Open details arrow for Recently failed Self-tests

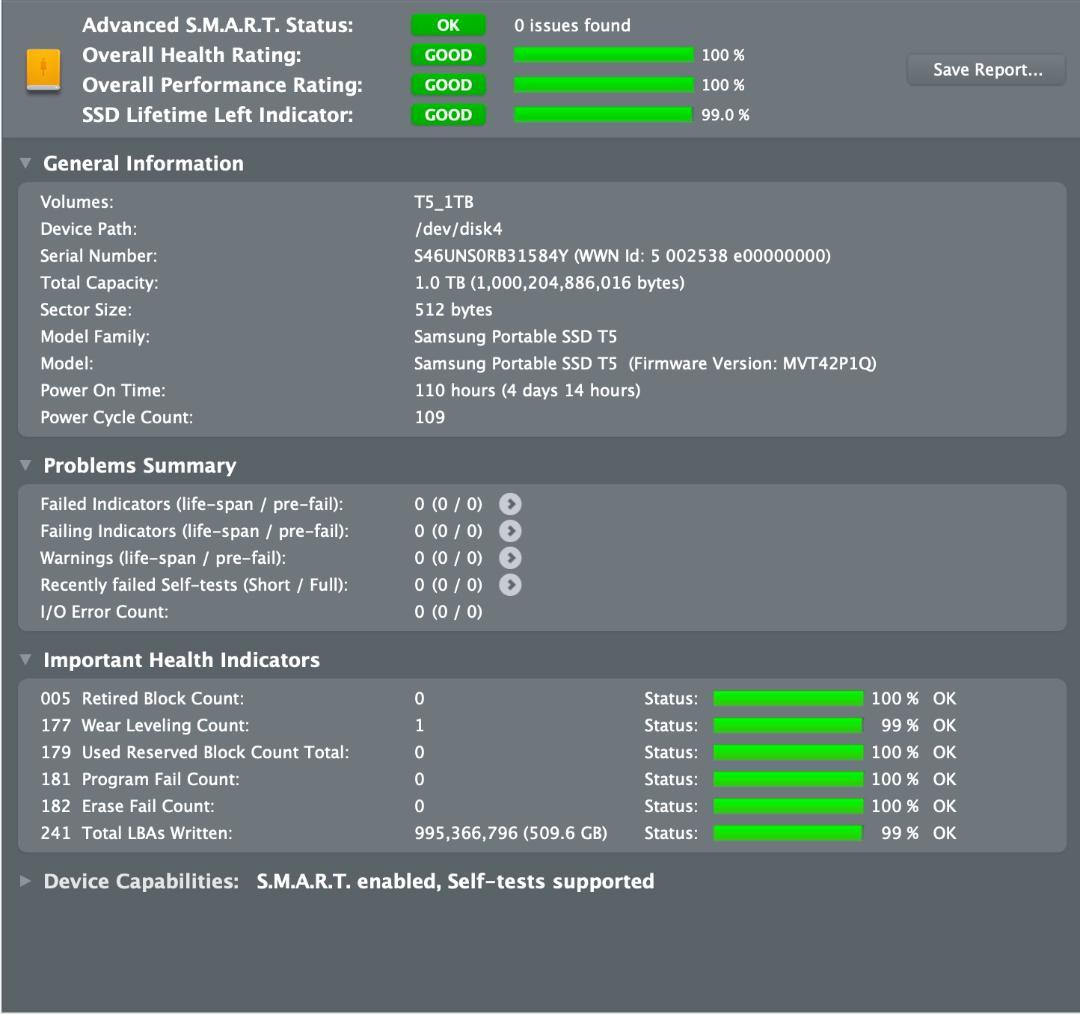tap(510, 585)
